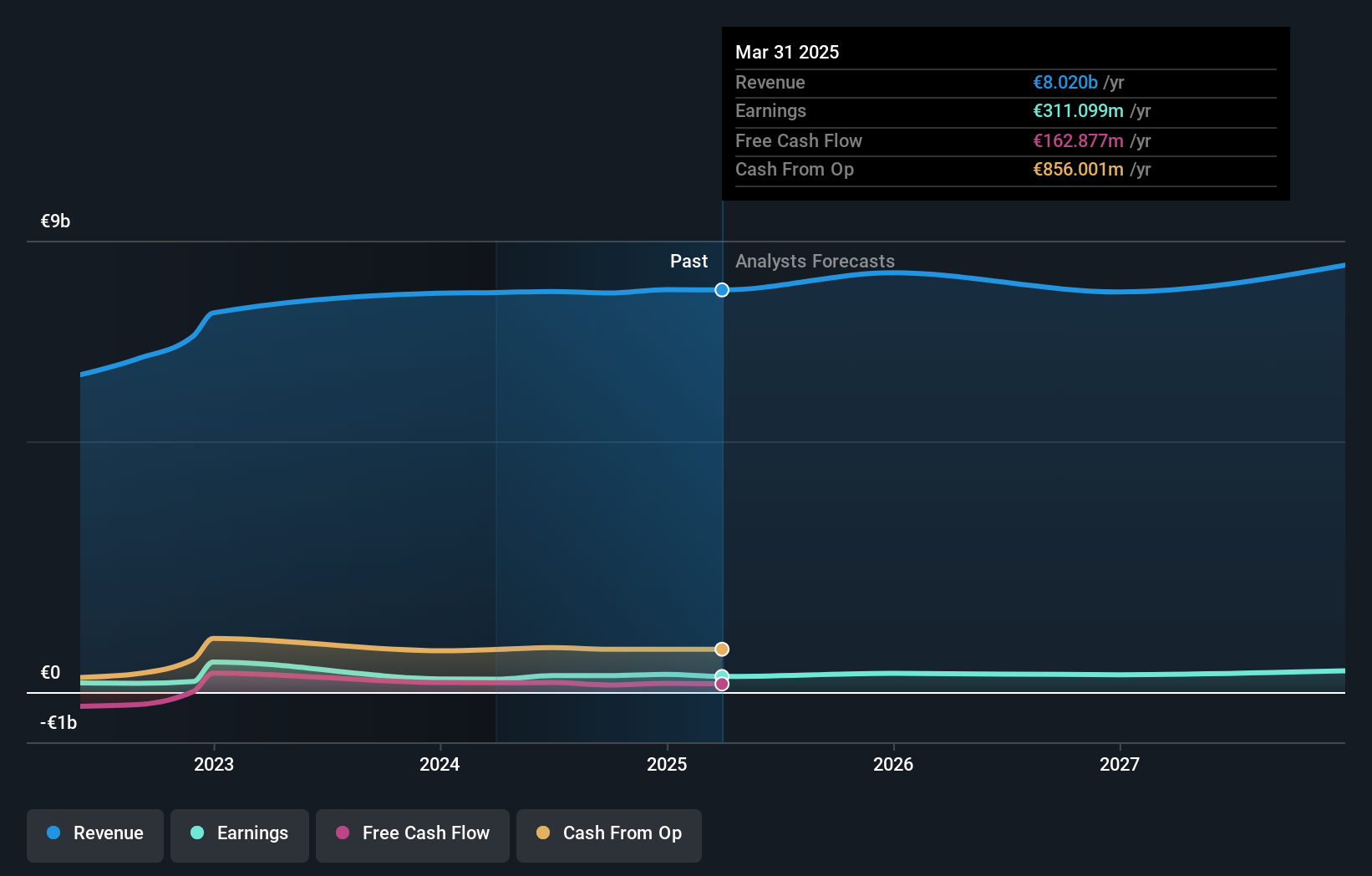Click the 2026 x-axis label

(893, 764)
